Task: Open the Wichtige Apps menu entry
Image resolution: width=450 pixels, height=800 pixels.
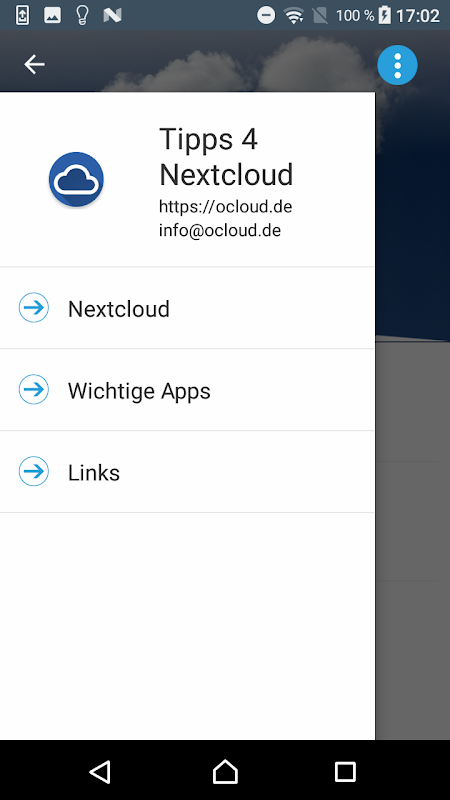Action: point(187,390)
